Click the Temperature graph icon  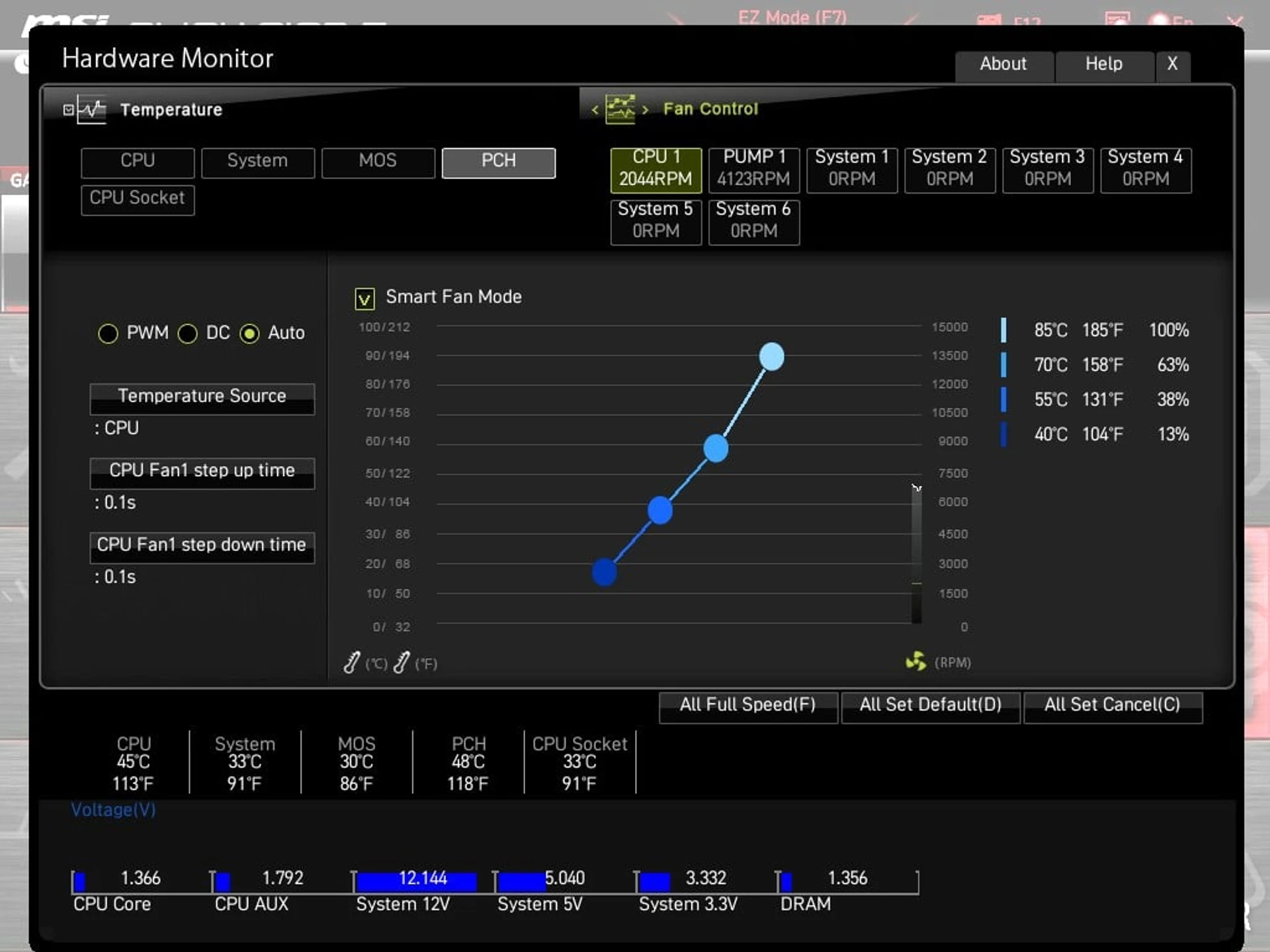tap(91, 110)
